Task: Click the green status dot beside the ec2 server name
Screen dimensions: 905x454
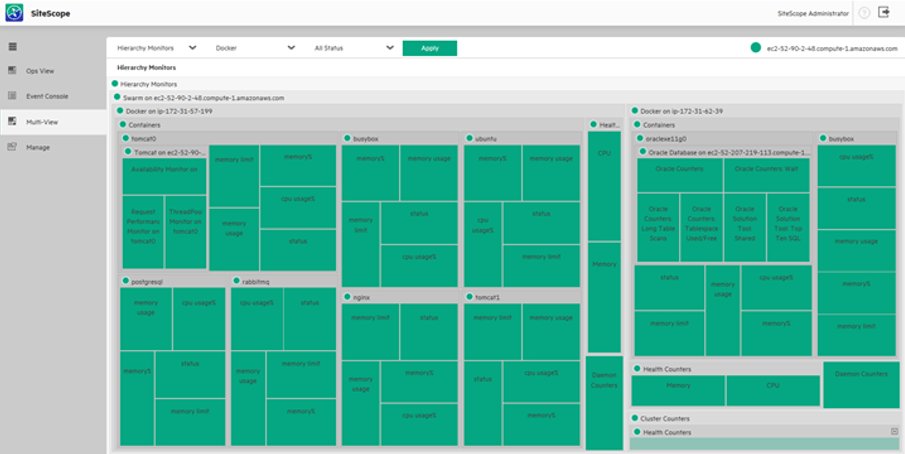Action: pyautogui.click(x=756, y=48)
